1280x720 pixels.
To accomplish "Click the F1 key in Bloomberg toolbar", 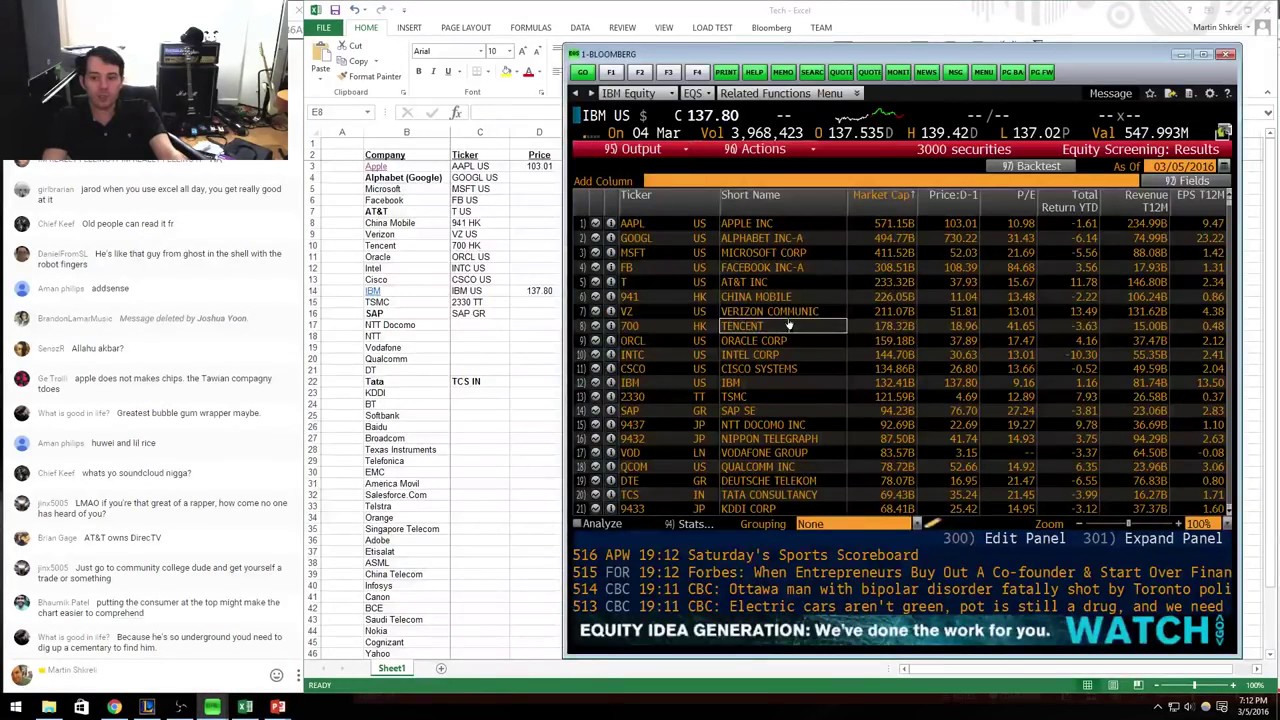I will (611, 72).
